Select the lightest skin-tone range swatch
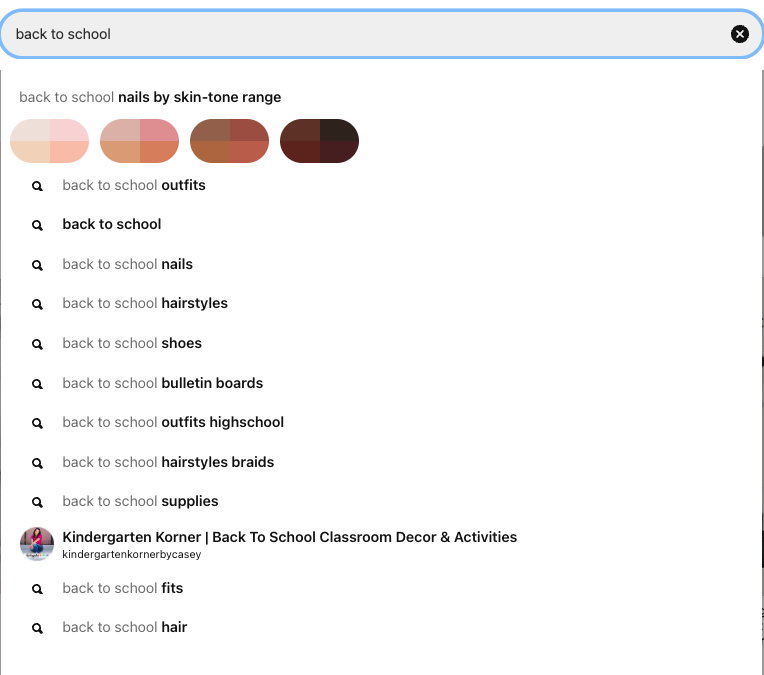Image resolution: width=764 pixels, height=675 pixels. [x=50, y=141]
